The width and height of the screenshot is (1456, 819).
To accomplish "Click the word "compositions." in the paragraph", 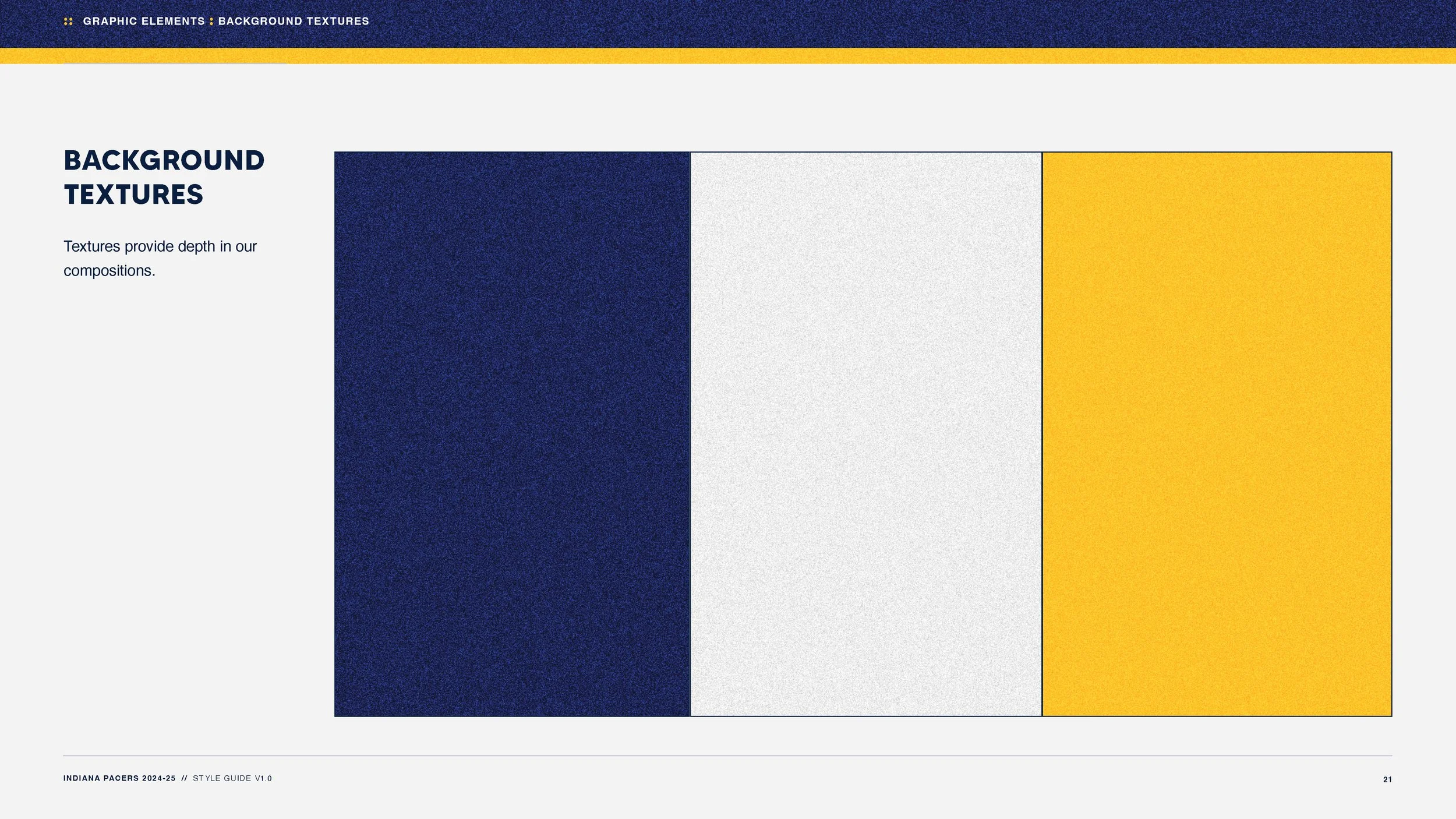I will (x=109, y=271).
